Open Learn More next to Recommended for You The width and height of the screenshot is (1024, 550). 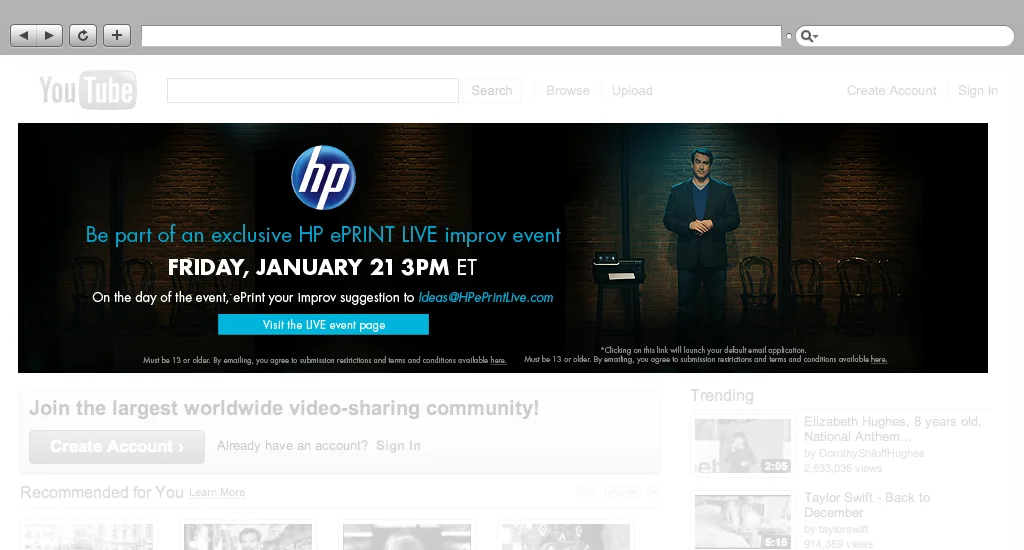[x=217, y=493]
